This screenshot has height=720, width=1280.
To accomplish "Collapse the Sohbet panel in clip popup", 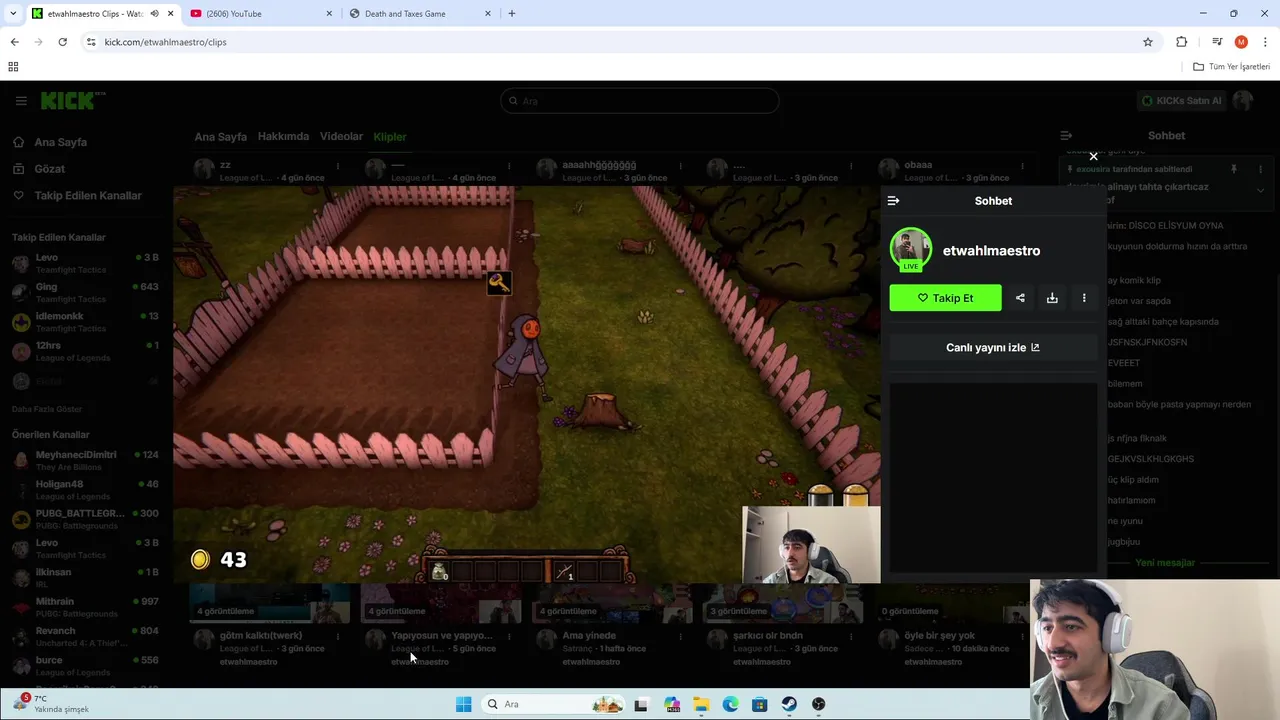I will (x=893, y=201).
